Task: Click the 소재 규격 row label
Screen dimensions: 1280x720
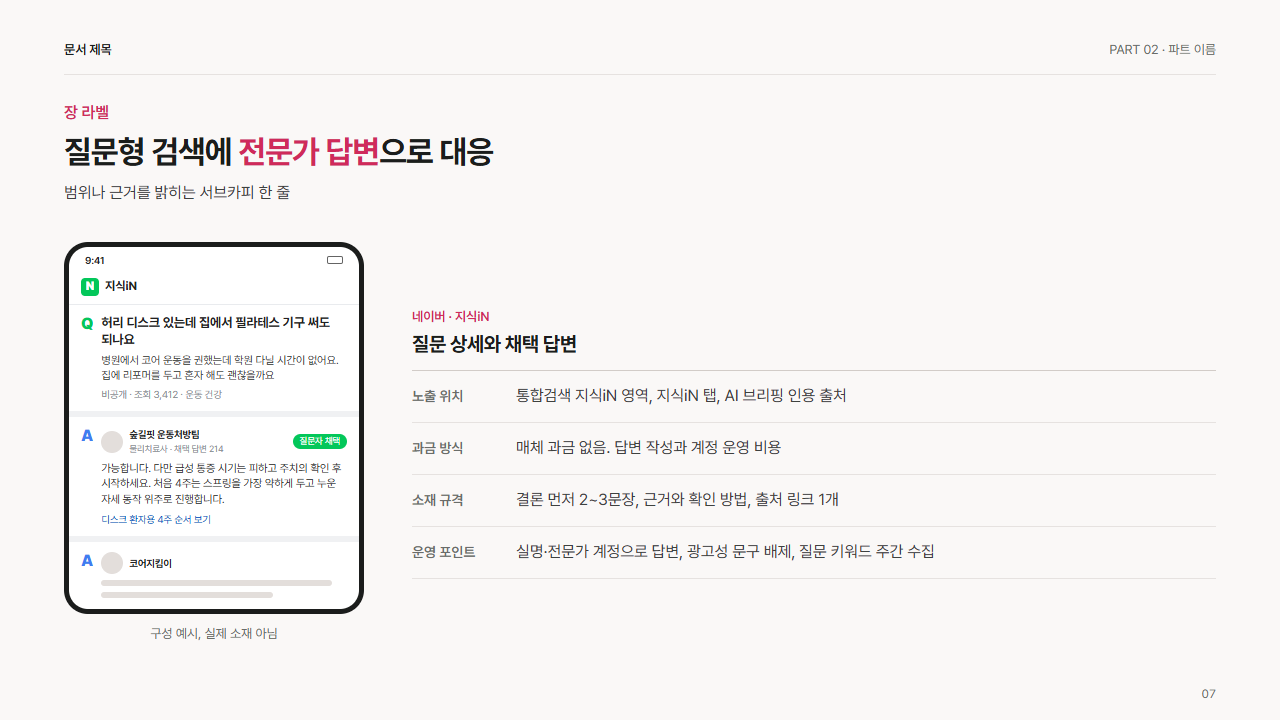Action: click(x=437, y=500)
